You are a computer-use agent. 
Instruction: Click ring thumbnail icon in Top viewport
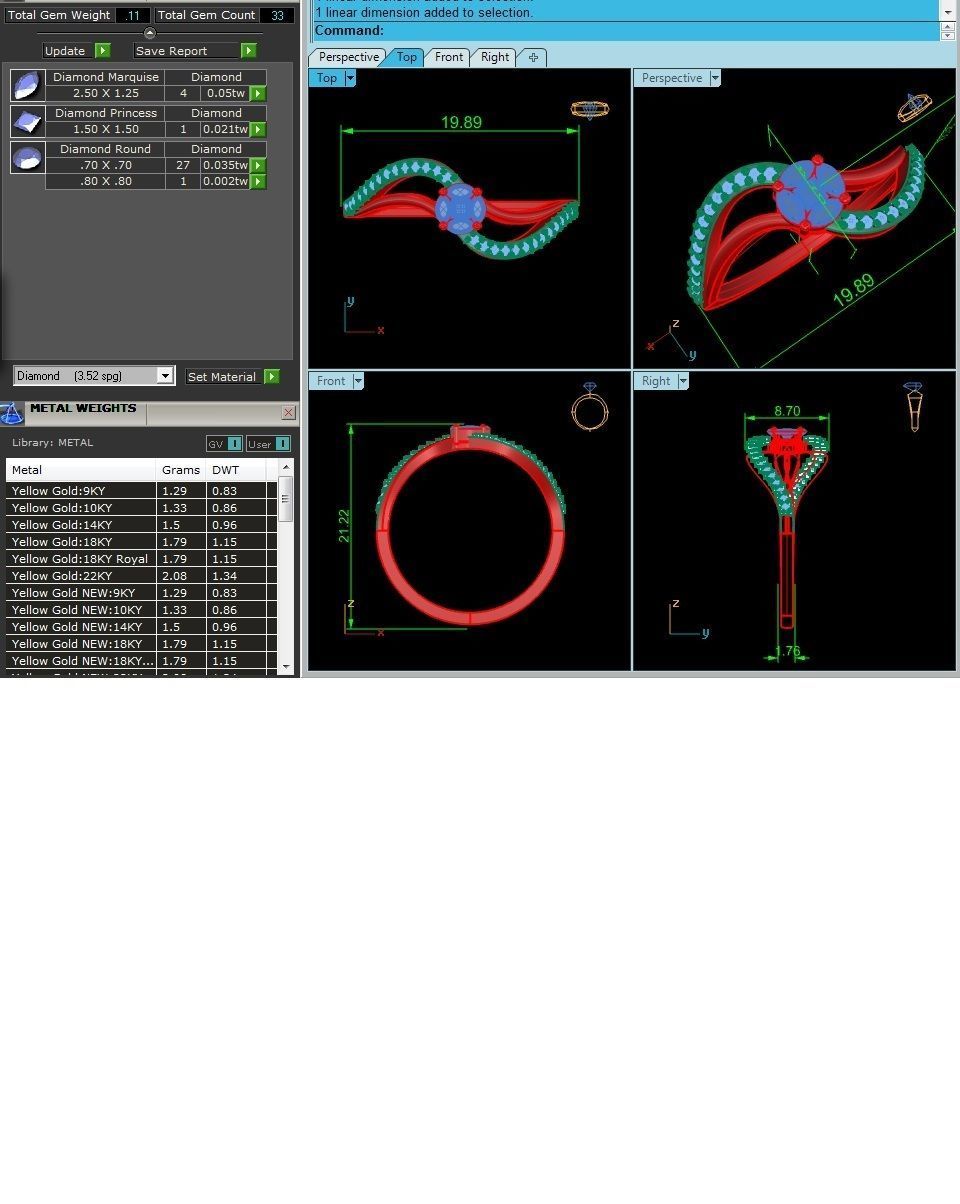[590, 109]
